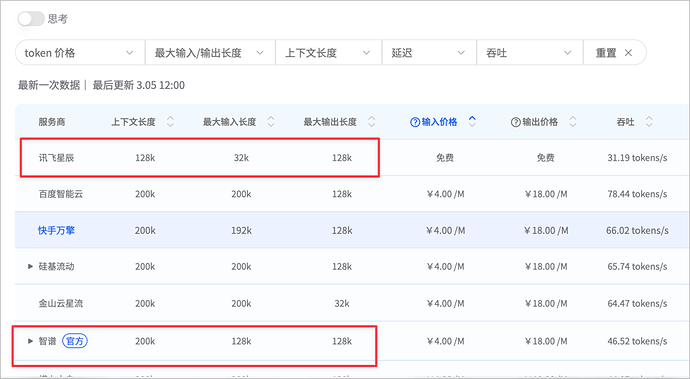The height and width of the screenshot is (379, 690).
Task: Sort by 输入价格 column arrows
Action: pyautogui.click(x=472, y=121)
